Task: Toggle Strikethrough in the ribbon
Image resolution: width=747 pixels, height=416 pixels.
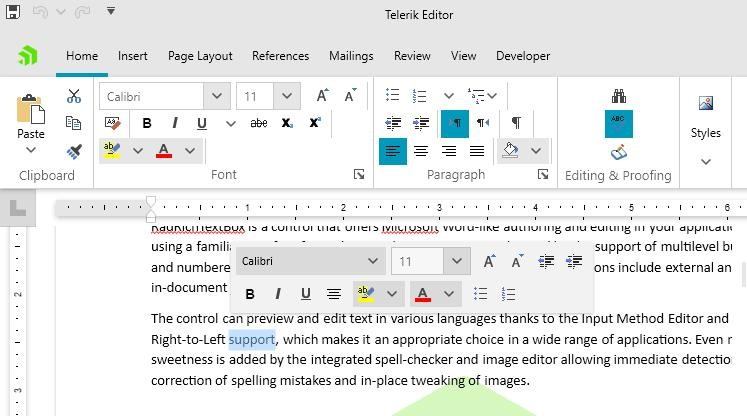Action: point(259,123)
